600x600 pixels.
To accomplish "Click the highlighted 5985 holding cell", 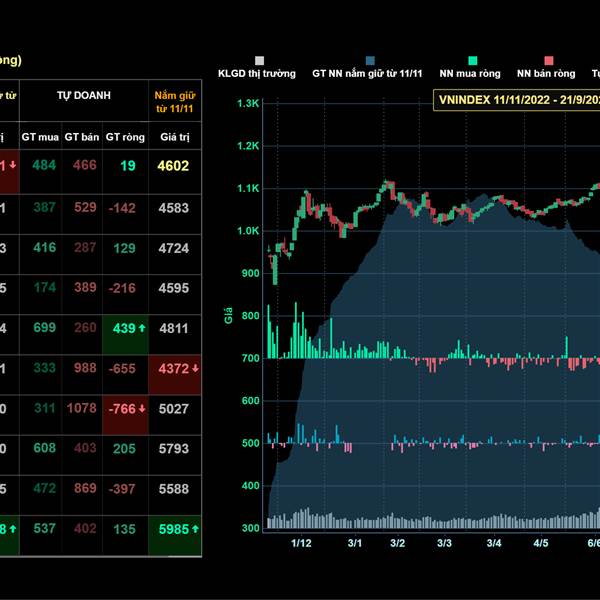I will pos(175,535).
